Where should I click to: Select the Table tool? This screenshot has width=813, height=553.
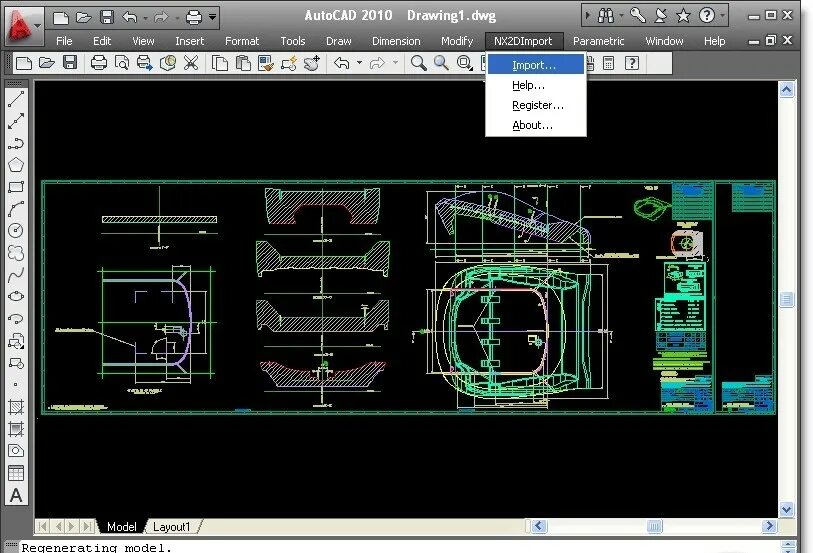(x=16, y=473)
